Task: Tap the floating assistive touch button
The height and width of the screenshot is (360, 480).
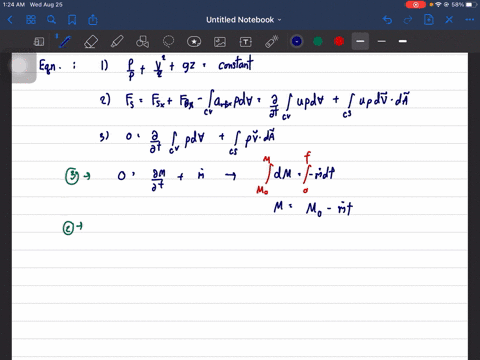Action: 20,67
